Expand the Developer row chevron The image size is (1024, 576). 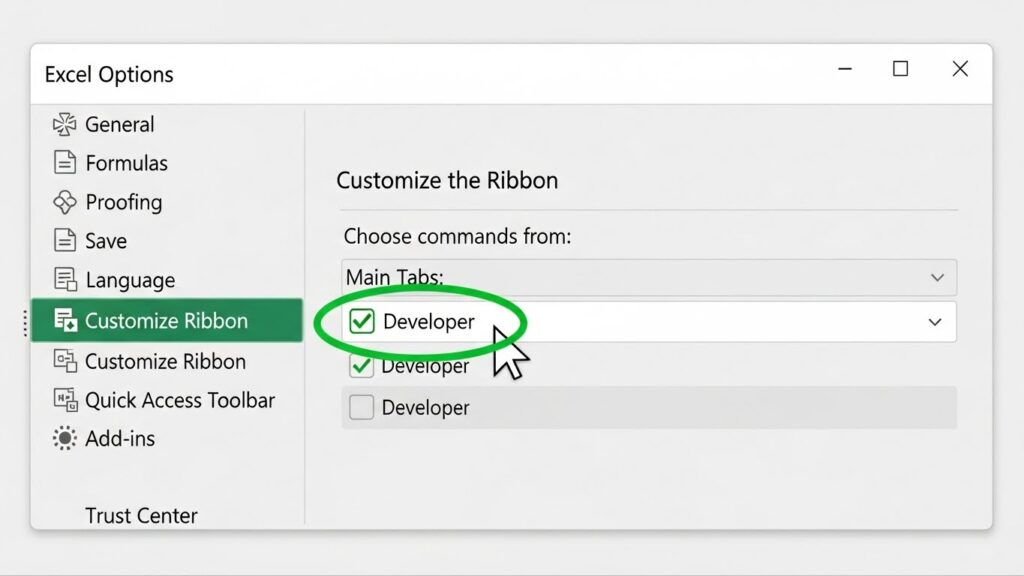pyautogui.click(x=935, y=322)
